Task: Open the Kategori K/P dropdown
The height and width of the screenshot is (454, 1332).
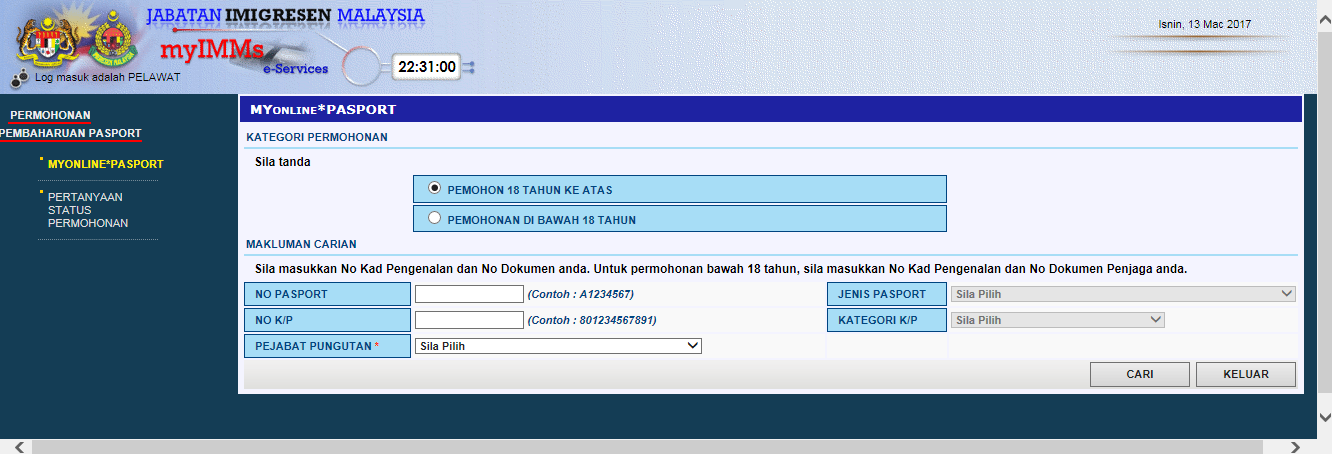Action: pyautogui.click(x=1058, y=320)
